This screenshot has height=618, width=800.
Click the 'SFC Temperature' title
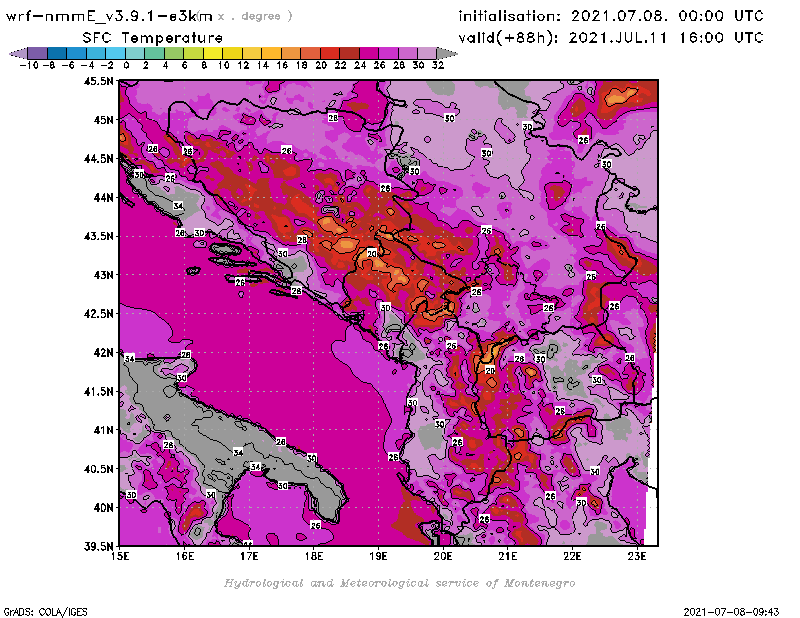(153, 38)
